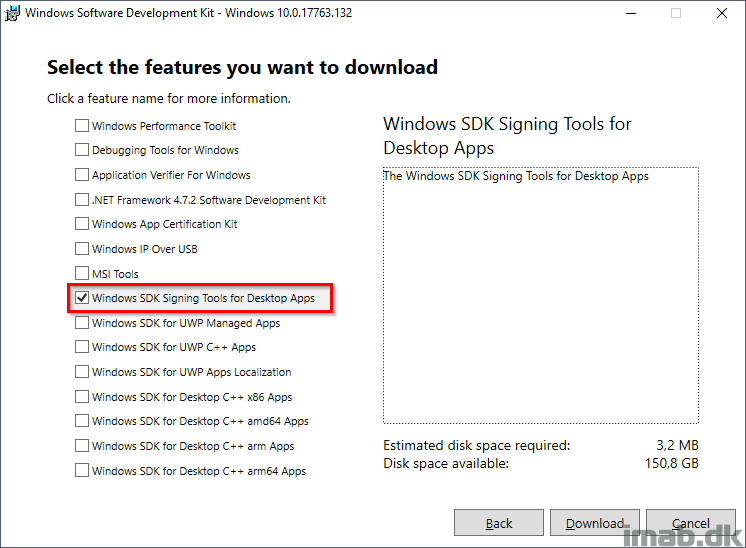Click the '150,8 GB' available disk space value
The height and width of the screenshot is (548, 746).
point(671,463)
